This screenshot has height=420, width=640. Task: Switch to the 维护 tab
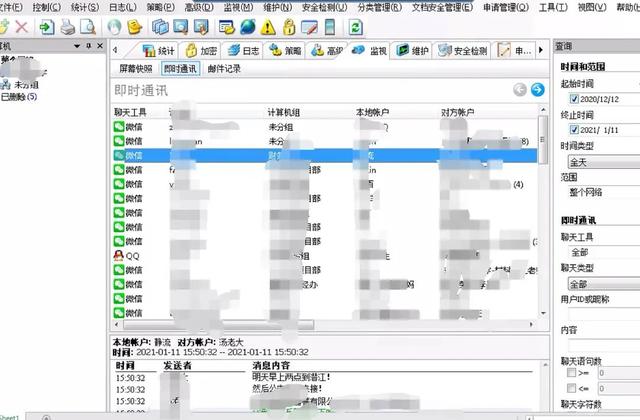(x=412, y=51)
